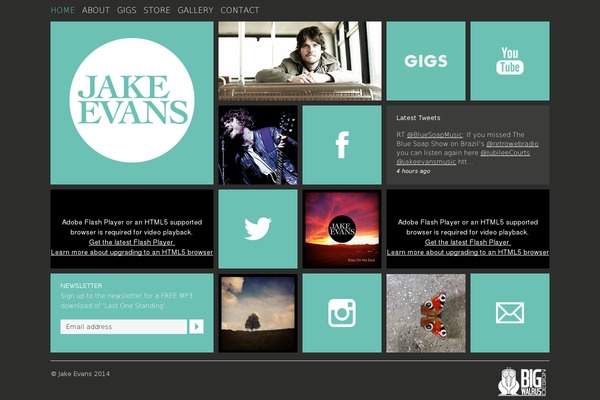Click Learn more about upgrading in right video
600x400 pixels.
coord(468,252)
